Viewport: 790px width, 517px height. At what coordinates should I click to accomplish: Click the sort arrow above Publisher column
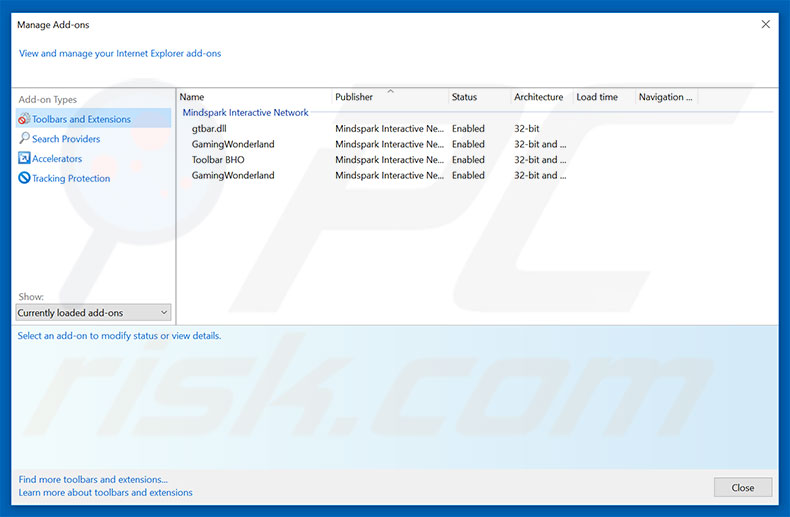click(x=390, y=91)
